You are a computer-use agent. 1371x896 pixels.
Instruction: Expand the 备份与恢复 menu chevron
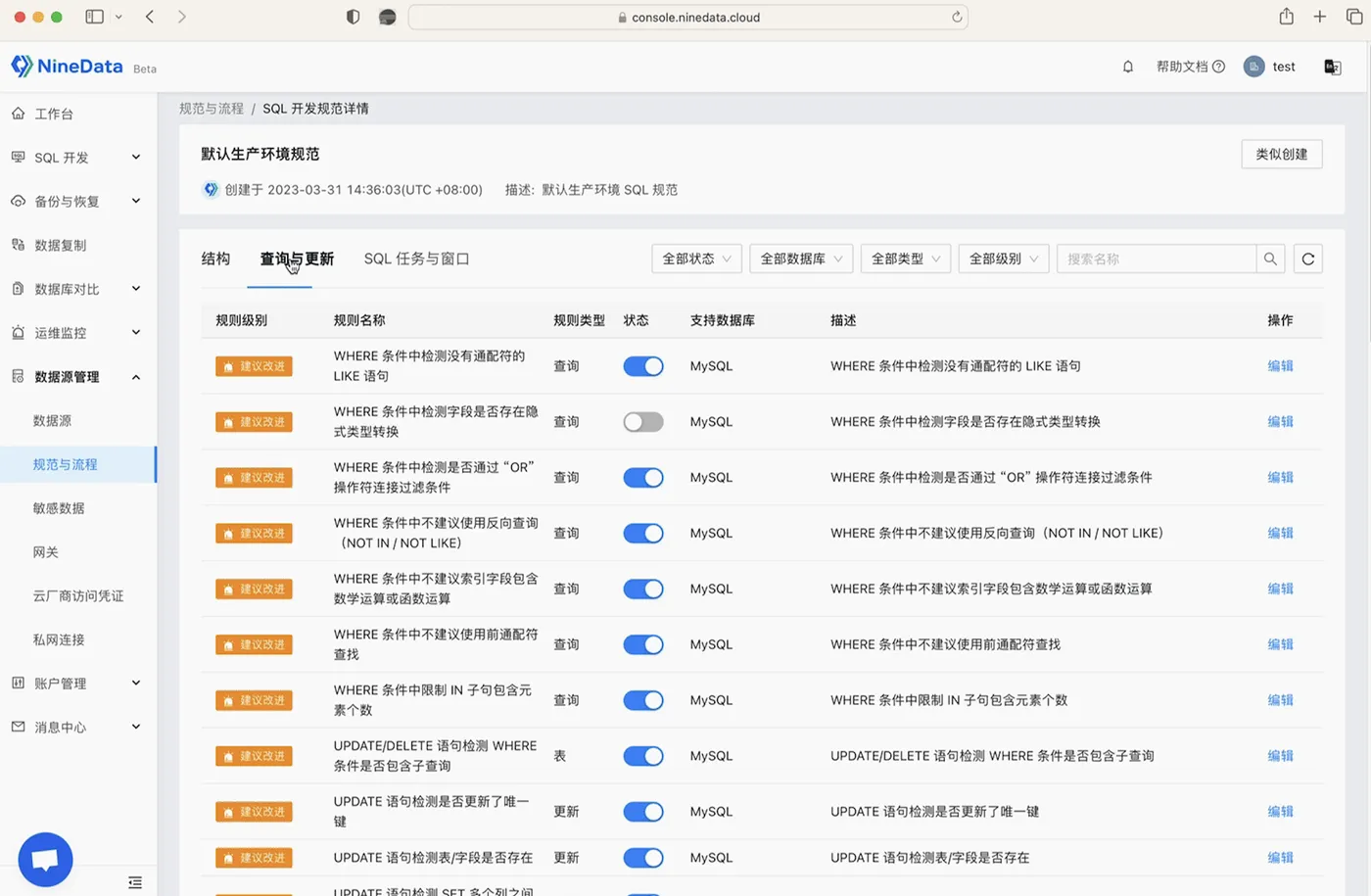coord(136,201)
